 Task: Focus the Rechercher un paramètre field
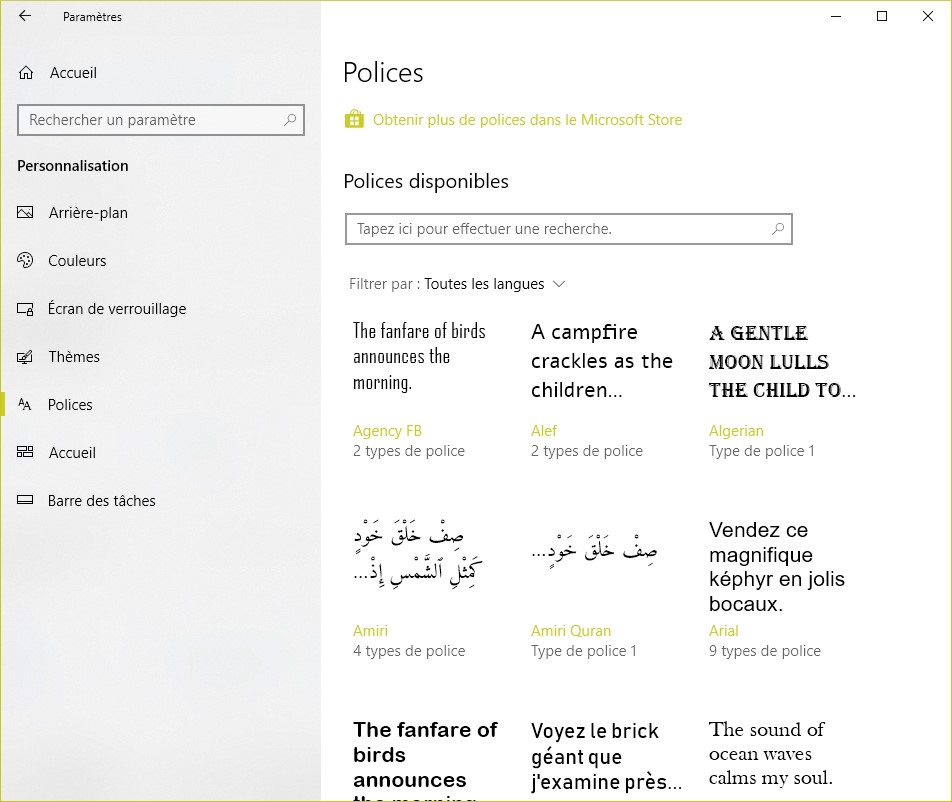pyautogui.click(x=150, y=120)
